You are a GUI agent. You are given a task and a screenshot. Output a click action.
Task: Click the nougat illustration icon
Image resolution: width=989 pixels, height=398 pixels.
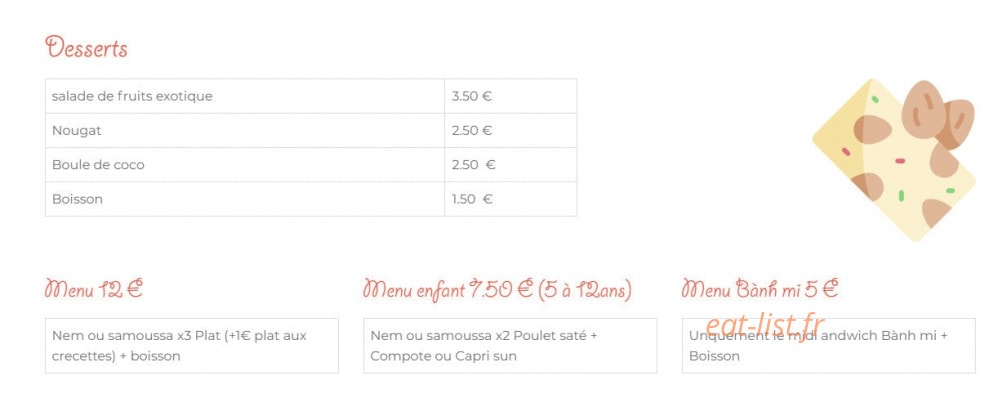[x=894, y=160]
